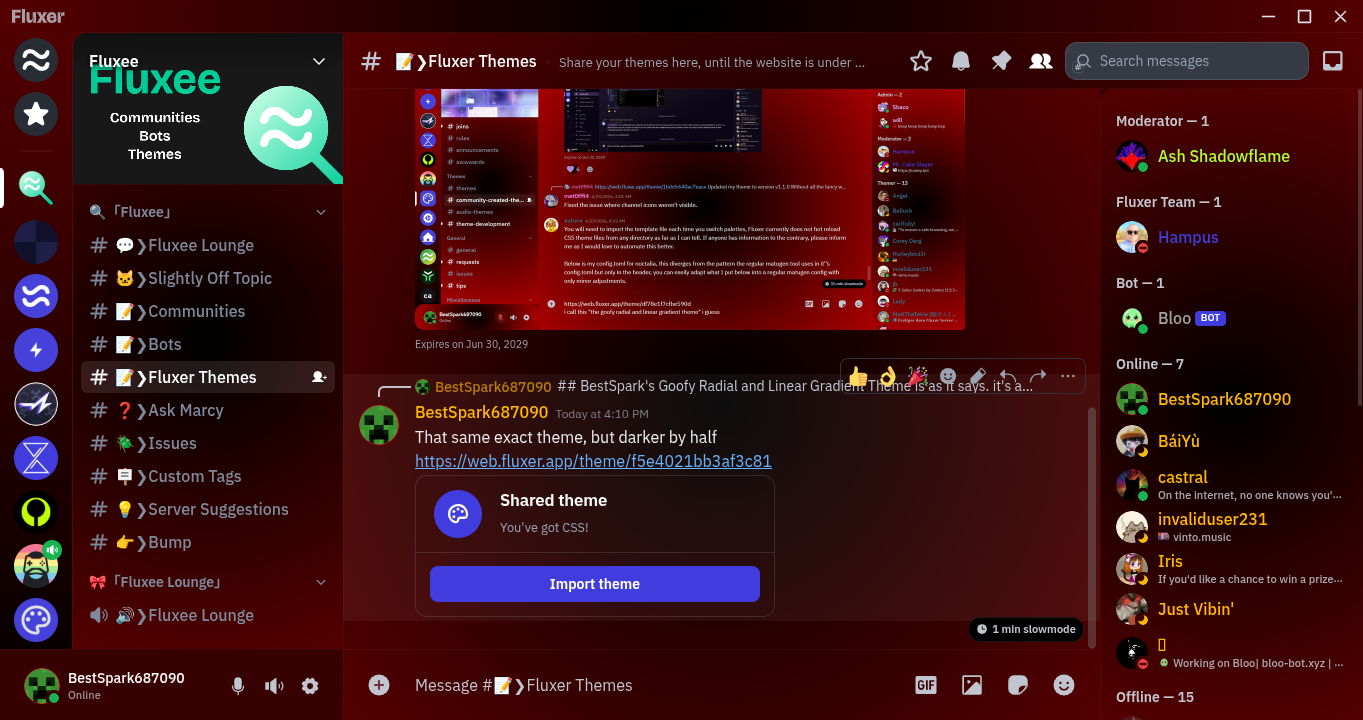Collapse the 「Fluxee」 channel category
The image size is (1363, 720).
coord(321,212)
